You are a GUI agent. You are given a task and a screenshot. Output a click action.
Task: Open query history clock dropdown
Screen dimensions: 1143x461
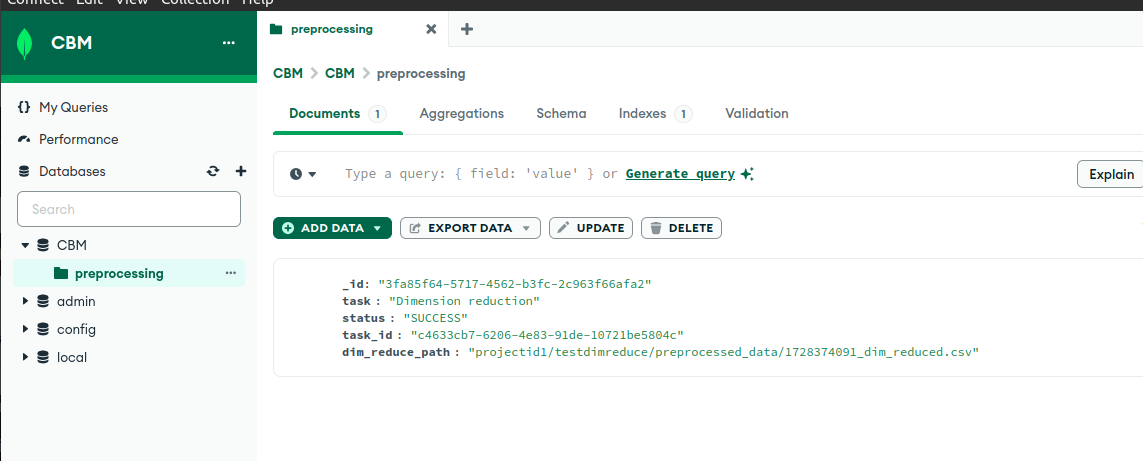pyautogui.click(x=303, y=174)
